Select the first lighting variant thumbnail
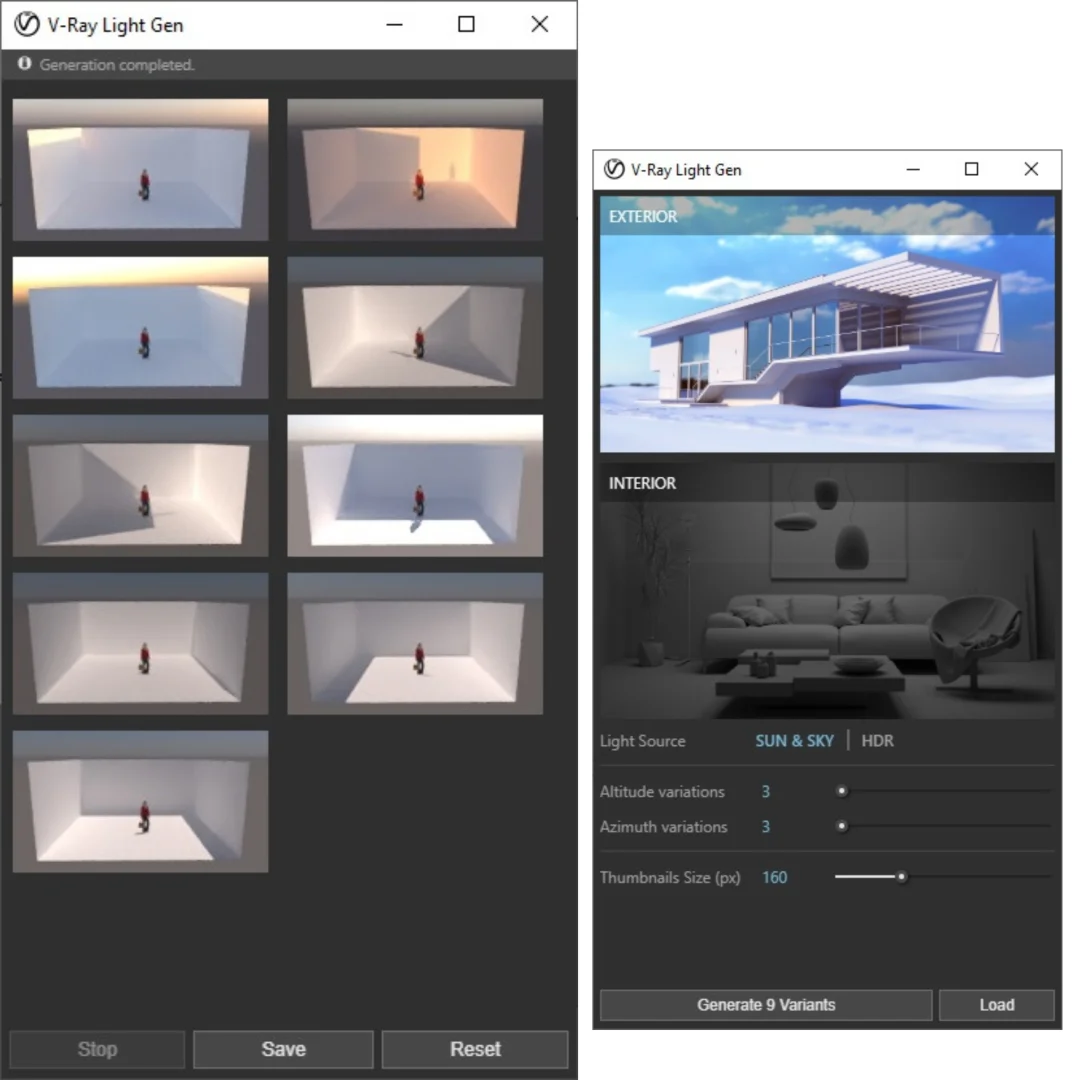Image resolution: width=1080 pixels, height=1080 pixels. pos(140,169)
